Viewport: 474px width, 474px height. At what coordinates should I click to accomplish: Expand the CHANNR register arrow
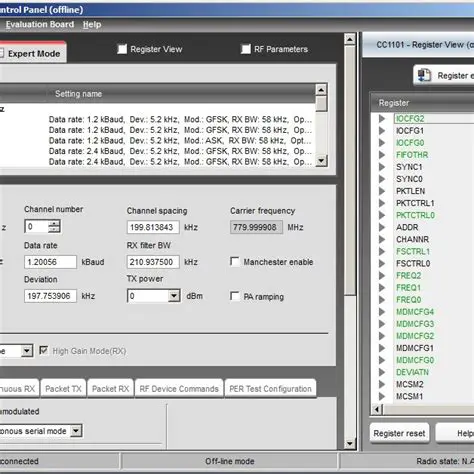pyautogui.click(x=382, y=239)
